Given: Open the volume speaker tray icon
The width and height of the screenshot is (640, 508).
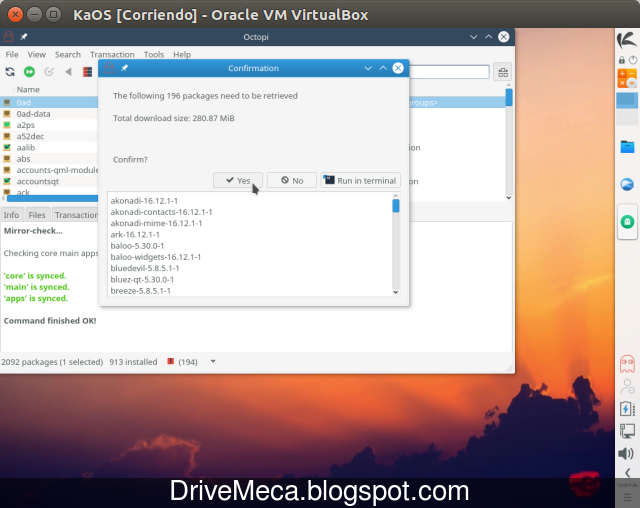Looking at the screenshot, I should (x=626, y=453).
